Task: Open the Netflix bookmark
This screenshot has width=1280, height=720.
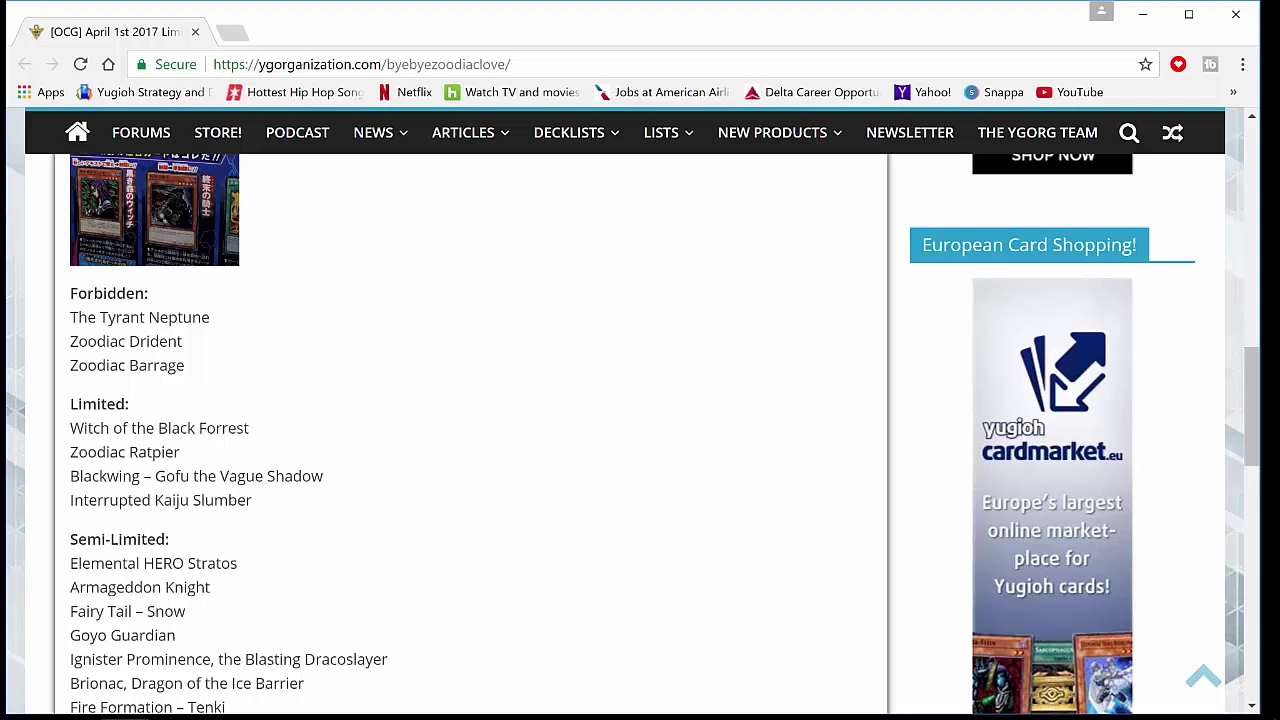Action: 404,92
